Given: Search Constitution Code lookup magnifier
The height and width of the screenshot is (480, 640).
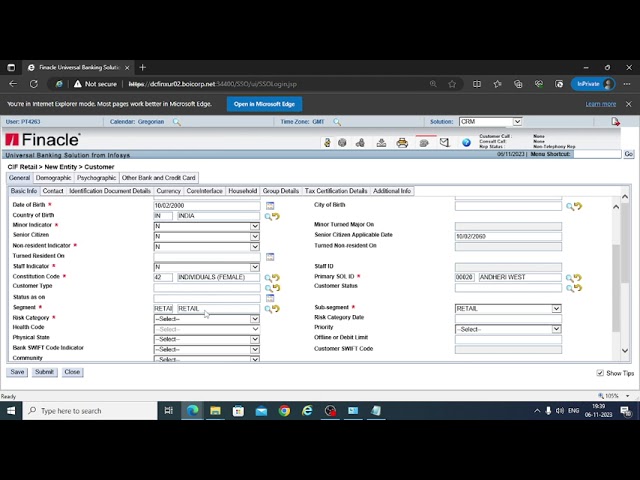Looking at the screenshot, I should (268, 278).
